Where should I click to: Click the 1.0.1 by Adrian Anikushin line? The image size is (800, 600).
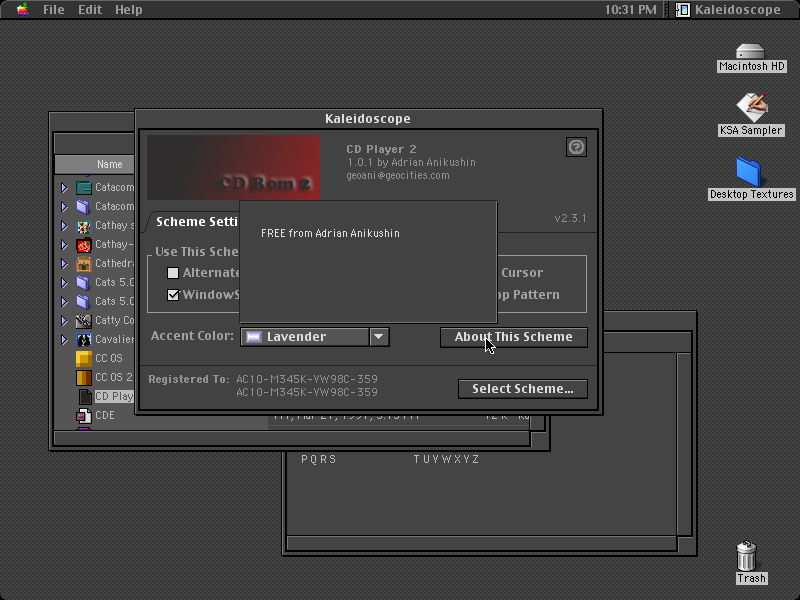click(x=411, y=162)
